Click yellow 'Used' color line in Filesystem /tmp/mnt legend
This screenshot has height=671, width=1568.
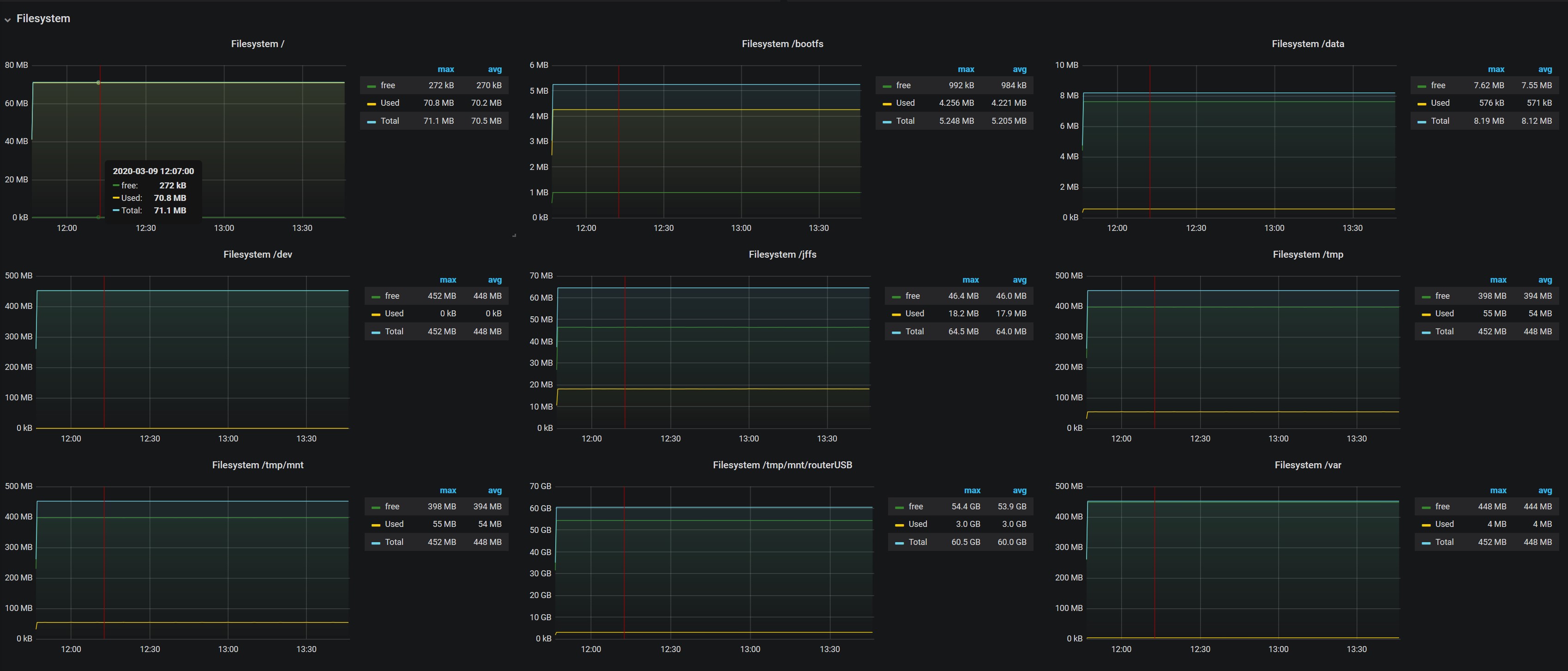pyautogui.click(x=376, y=525)
